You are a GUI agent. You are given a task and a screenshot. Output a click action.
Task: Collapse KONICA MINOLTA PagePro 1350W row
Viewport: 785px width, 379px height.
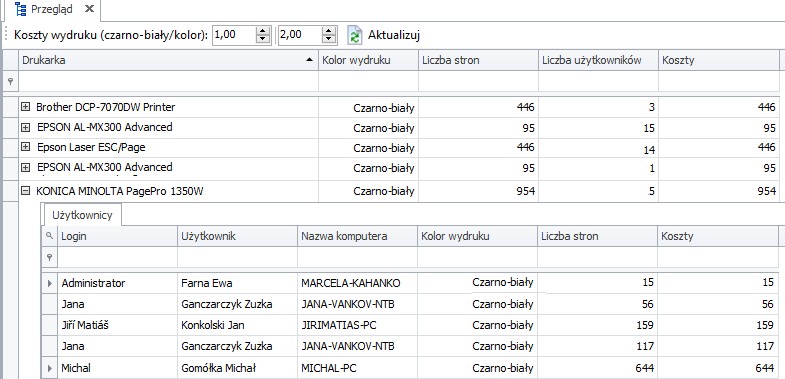26,191
